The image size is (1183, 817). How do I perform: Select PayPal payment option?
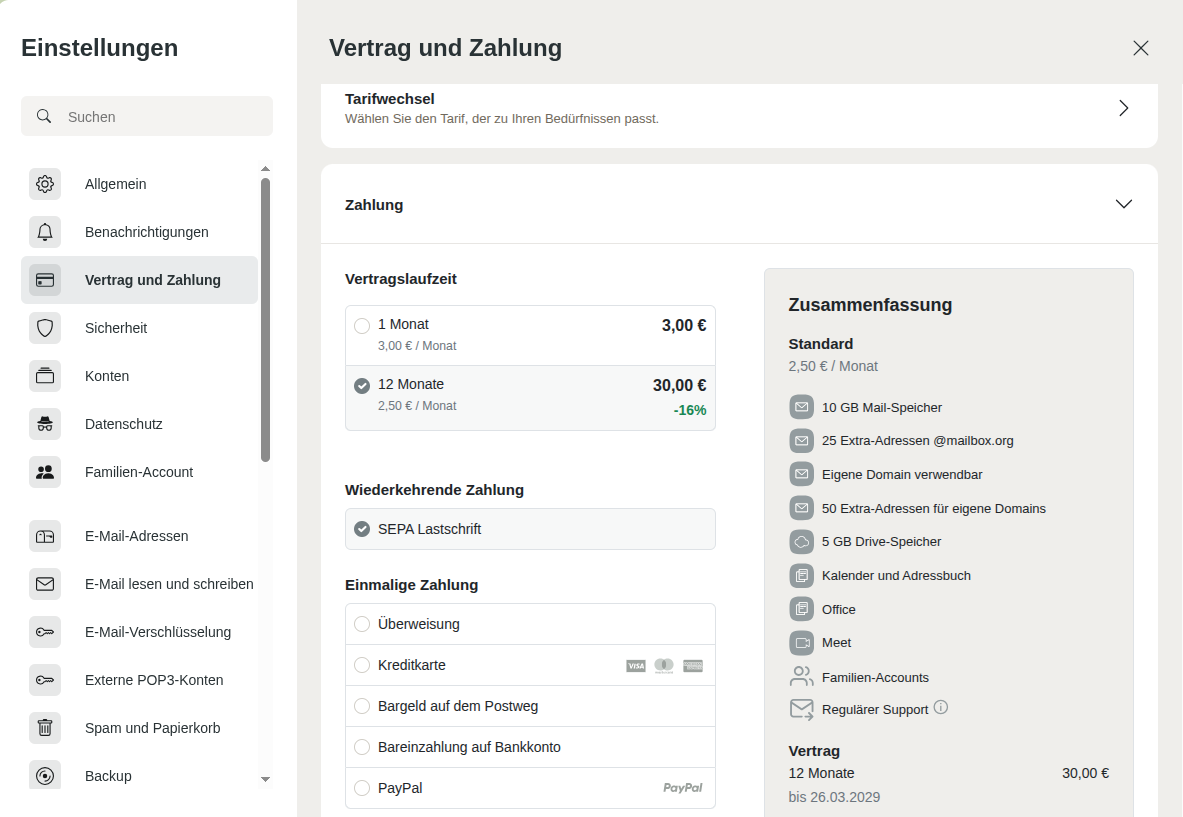(x=362, y=788)
